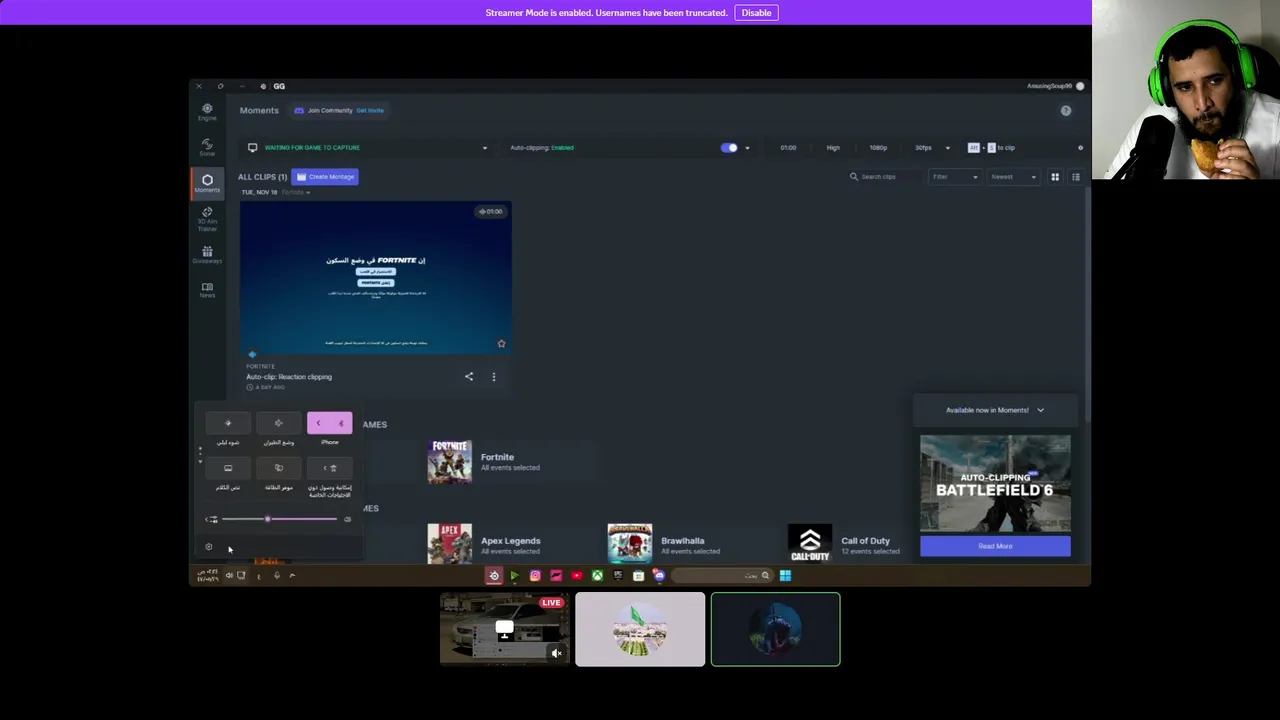Open Instagram from the taskbar
1280x720 pixels.
[x=535, y=575]
